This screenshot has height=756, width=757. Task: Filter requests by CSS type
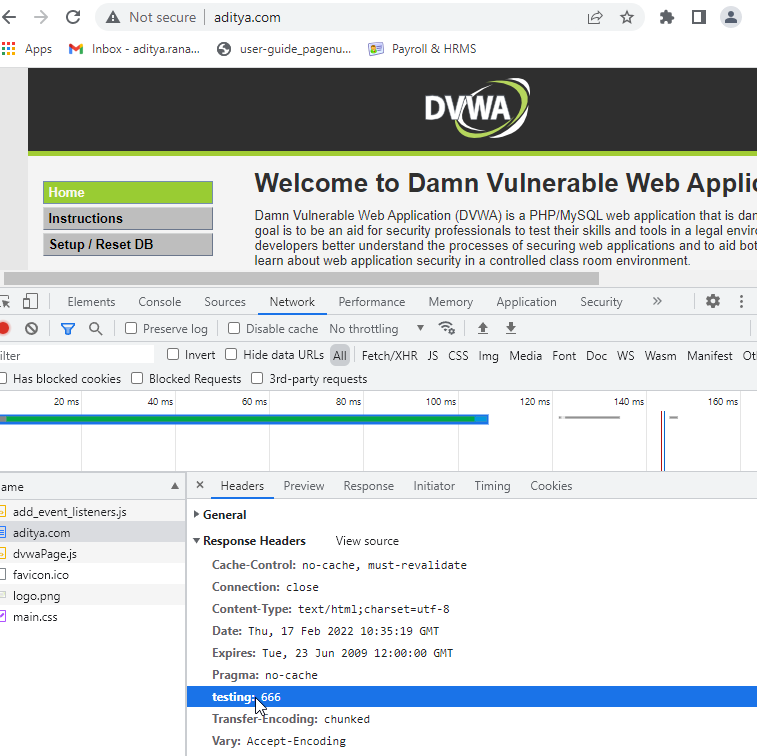(x=458, y=355)
